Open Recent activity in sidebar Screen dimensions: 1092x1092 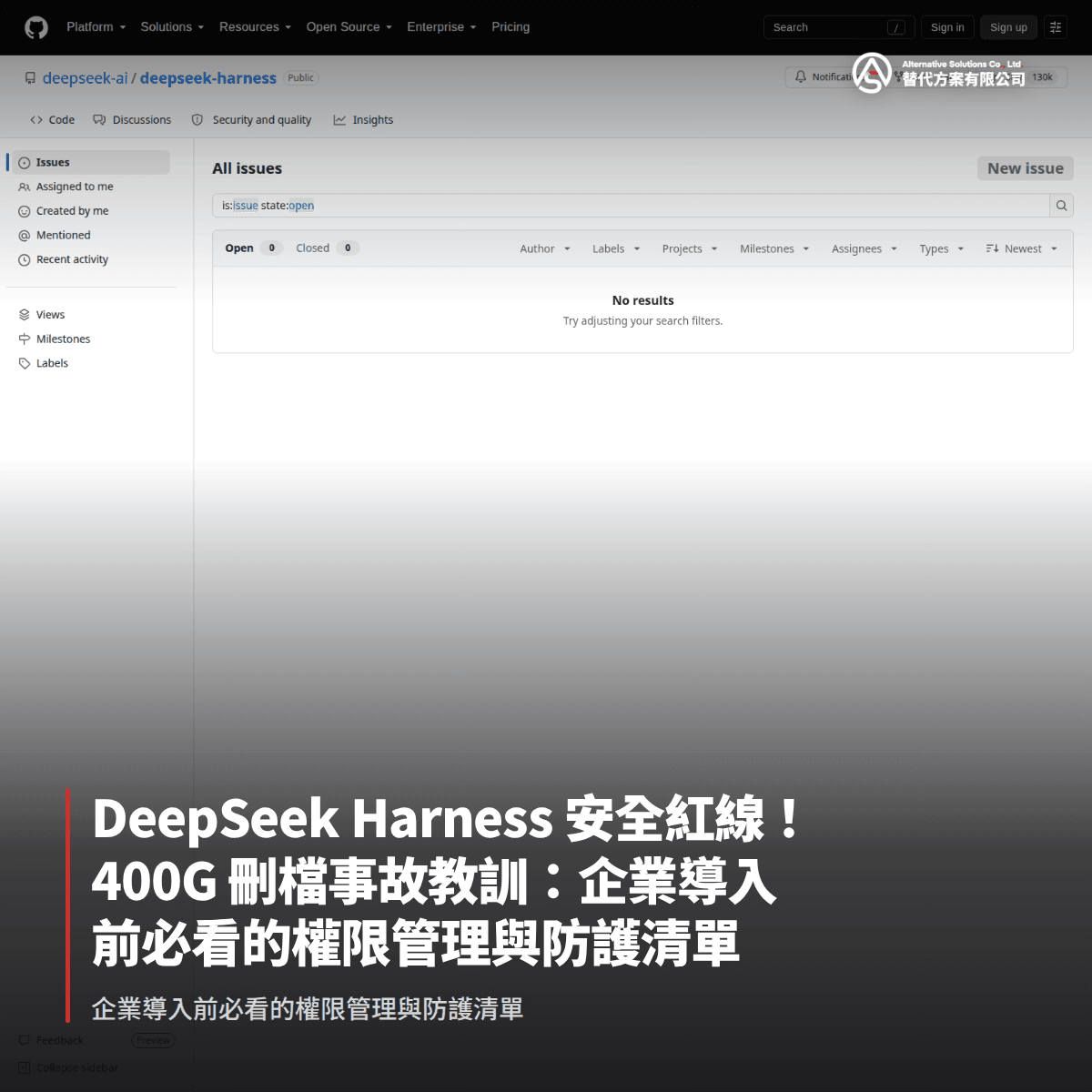coord(90,259)
